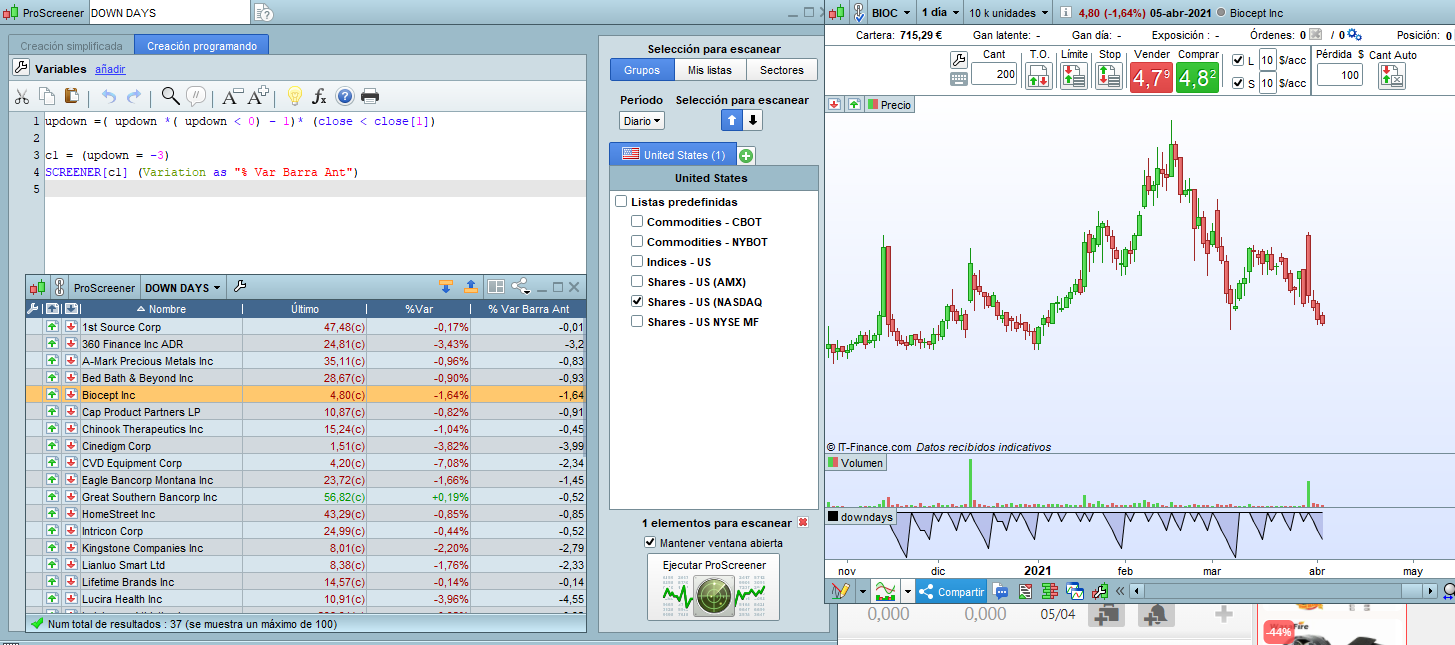Switch to Mis listas tab
Viewport: 1455px width, 645px height.
(709, 70)
